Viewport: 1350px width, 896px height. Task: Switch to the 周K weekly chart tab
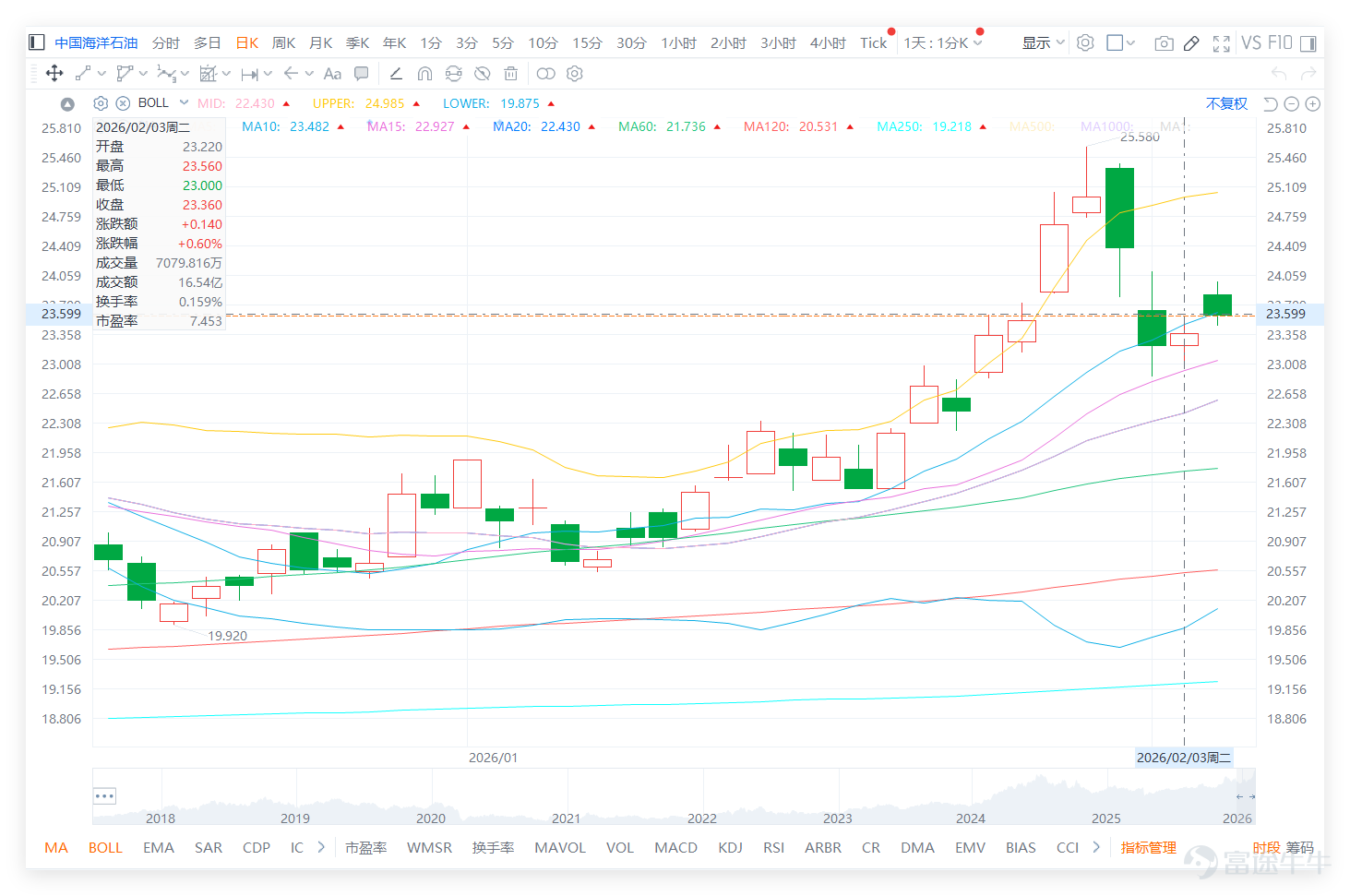pyautogui.click(x=283, y=43)
